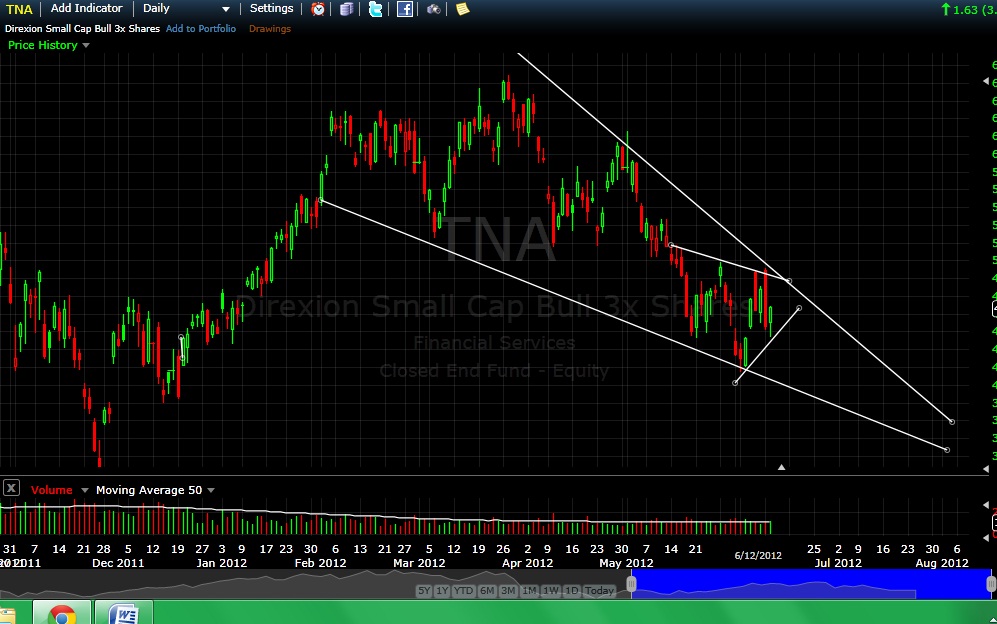
Task: Open the Settings menu
Action: 272,8
